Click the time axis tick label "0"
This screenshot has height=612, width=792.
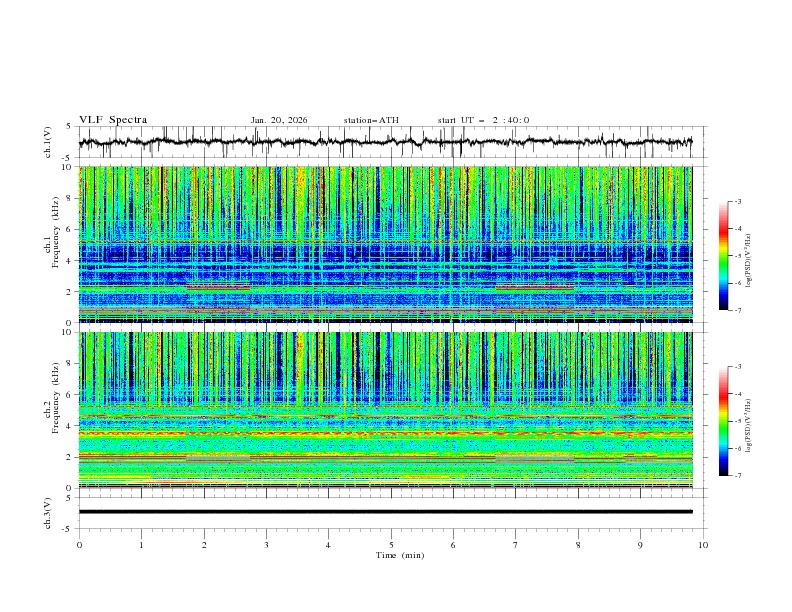coord(79,545)
